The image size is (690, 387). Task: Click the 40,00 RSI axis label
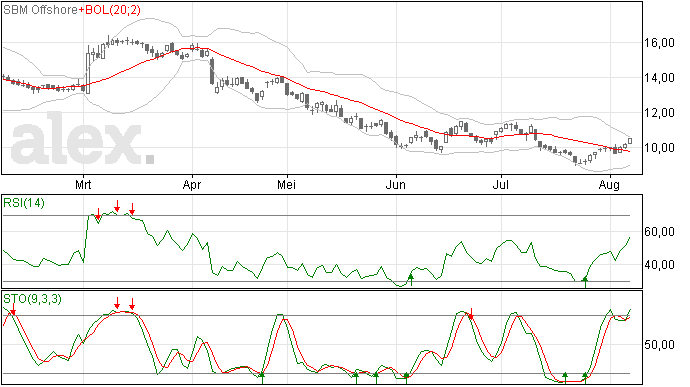[x=659, y=265]
